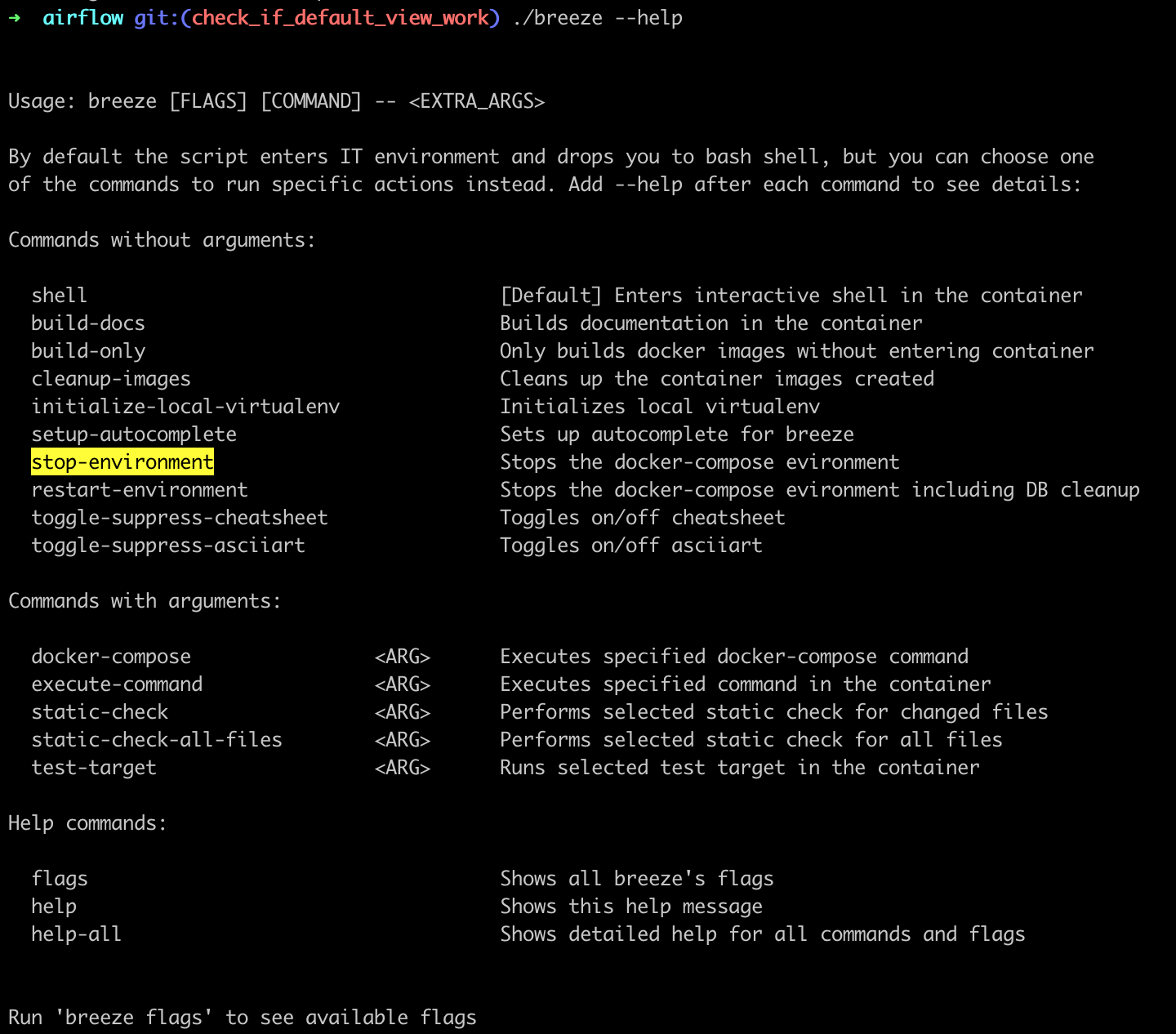Screen dimensions: 1176x1034
Task: Click the docker-compose command name
Action: click(111, 657)
